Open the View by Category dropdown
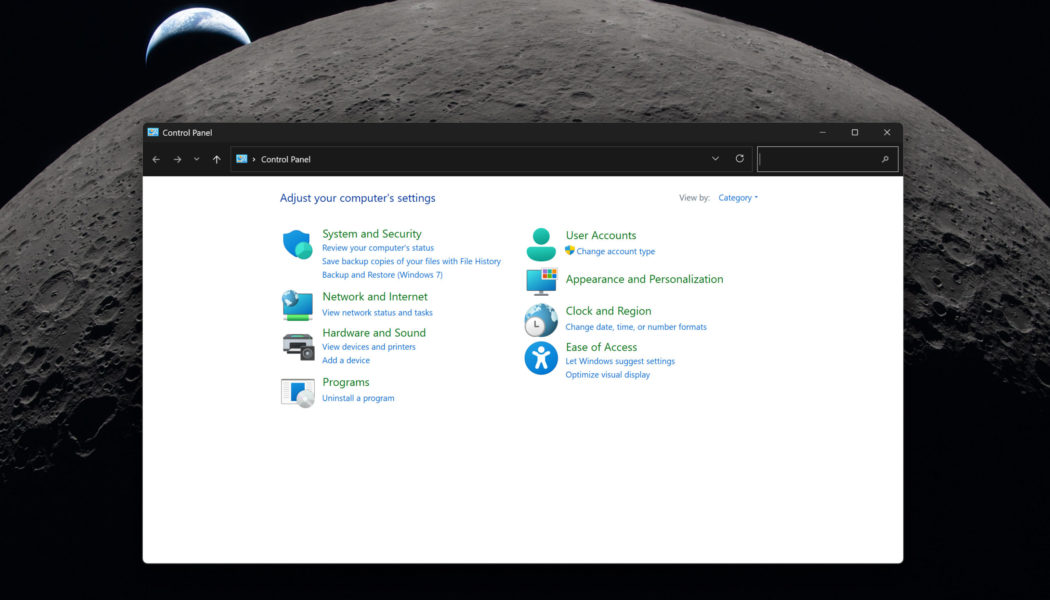Image resolution: width=1050 pixels, height=600 pixels. 738,197
